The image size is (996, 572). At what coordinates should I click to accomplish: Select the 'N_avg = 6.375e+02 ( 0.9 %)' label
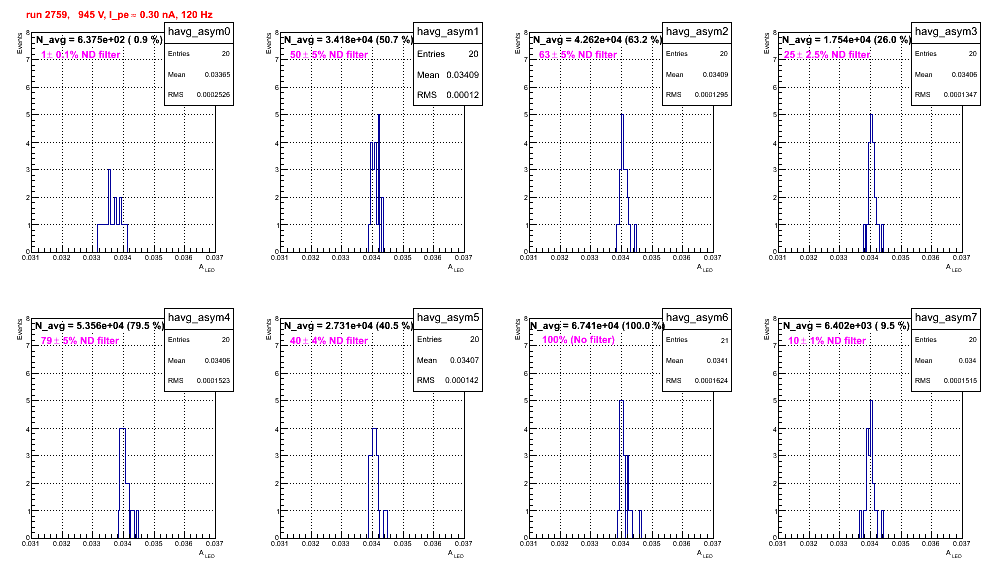pyautogui.click(x=99, y=39)
